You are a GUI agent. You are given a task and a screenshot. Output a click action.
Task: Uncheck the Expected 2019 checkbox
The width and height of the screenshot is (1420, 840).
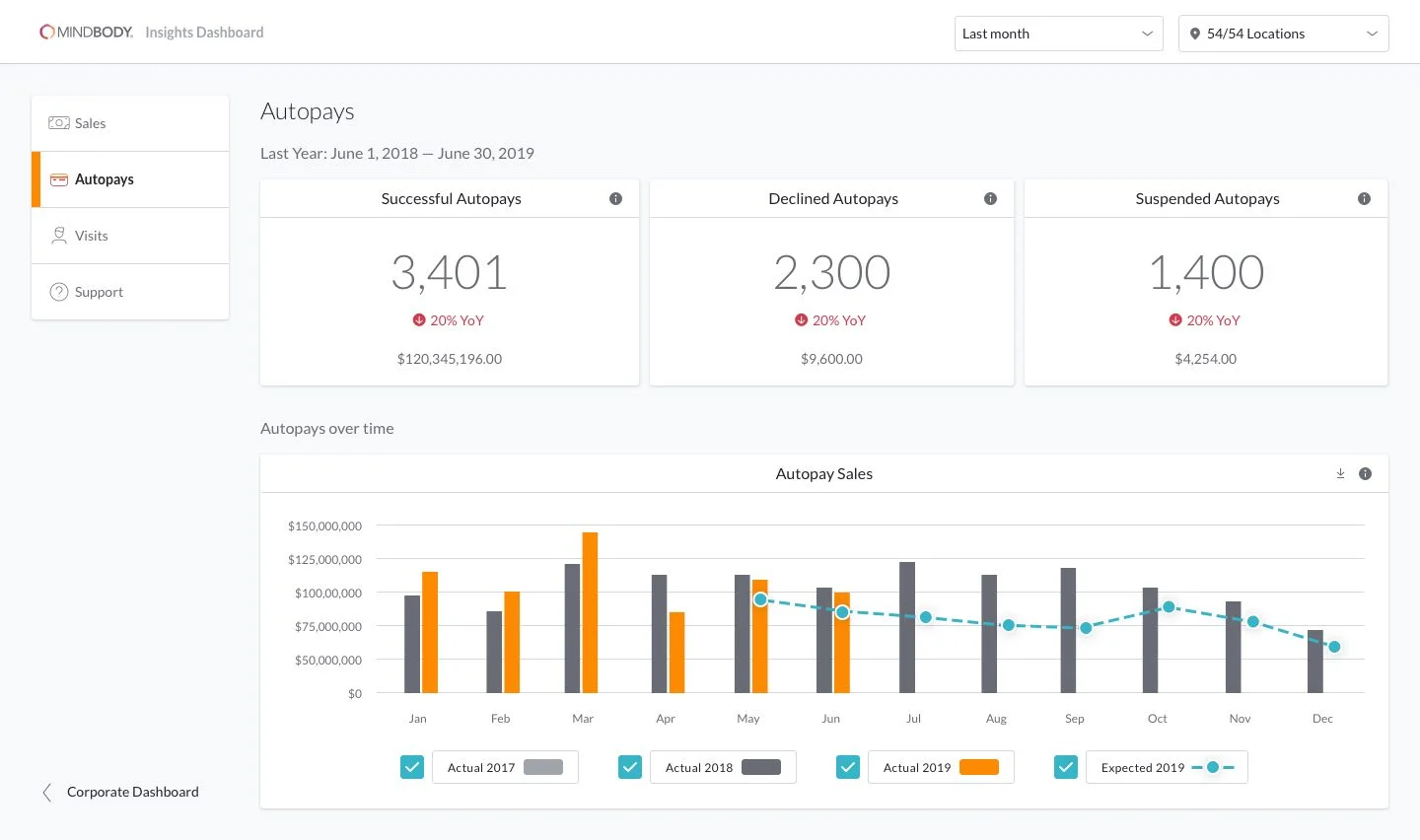coord(1066,767)
